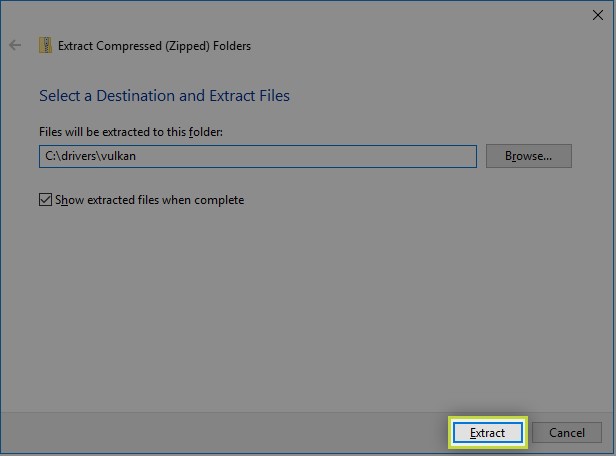Viewport: 616px width, 456px height.
Task: Open the Browse... folder picker
Action: pyautogui.click(x=528, y=156)
